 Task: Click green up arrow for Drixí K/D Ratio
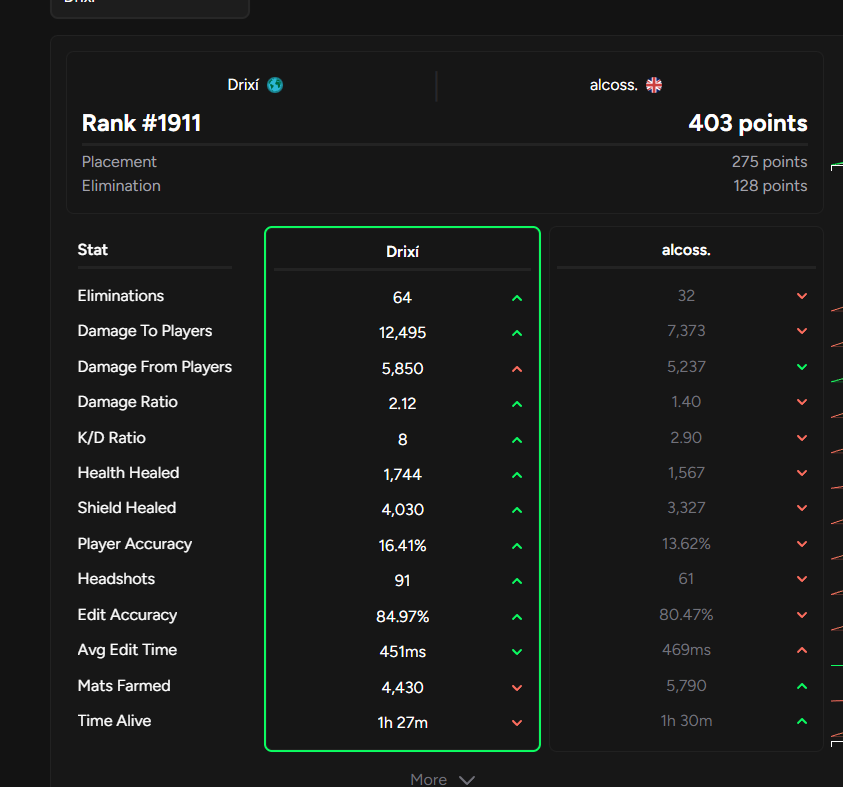coord(517,440)
